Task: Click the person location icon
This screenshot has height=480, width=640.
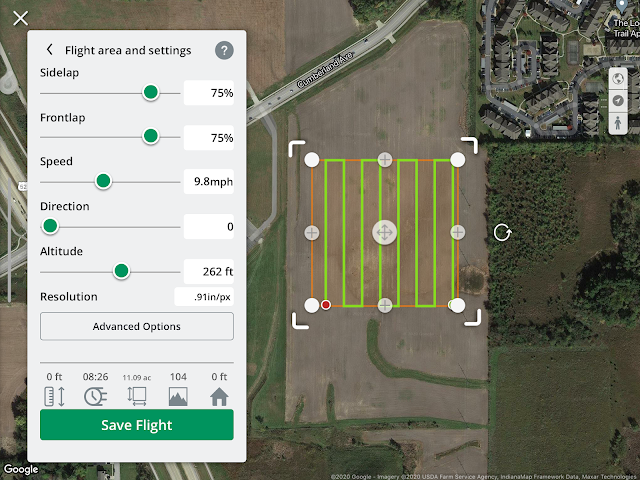Action: pyautogui.click(x=618, y=122)
